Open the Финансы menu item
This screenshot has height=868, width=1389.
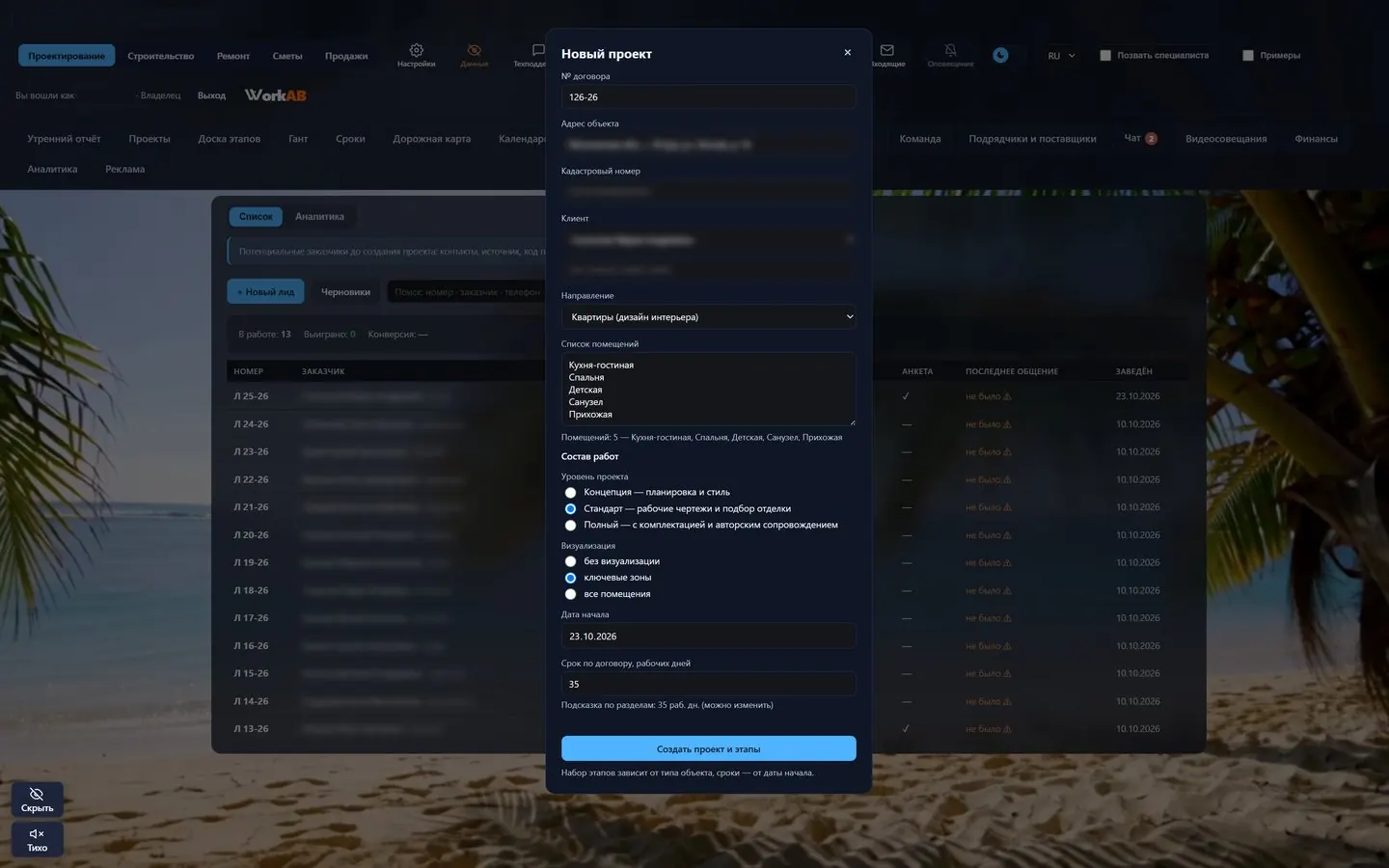(x=1316, y=139)
